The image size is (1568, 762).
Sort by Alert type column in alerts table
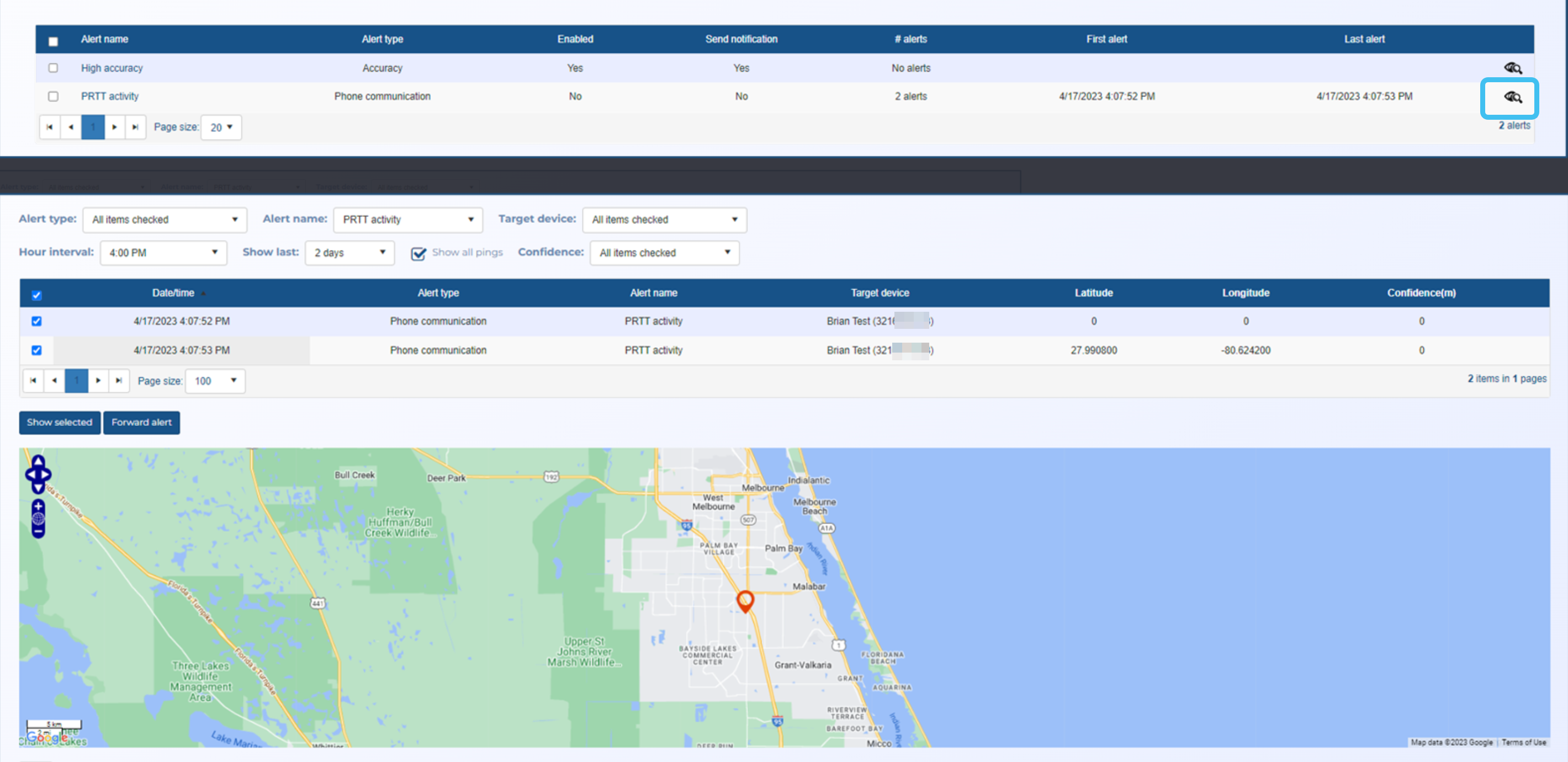point(382,39)
